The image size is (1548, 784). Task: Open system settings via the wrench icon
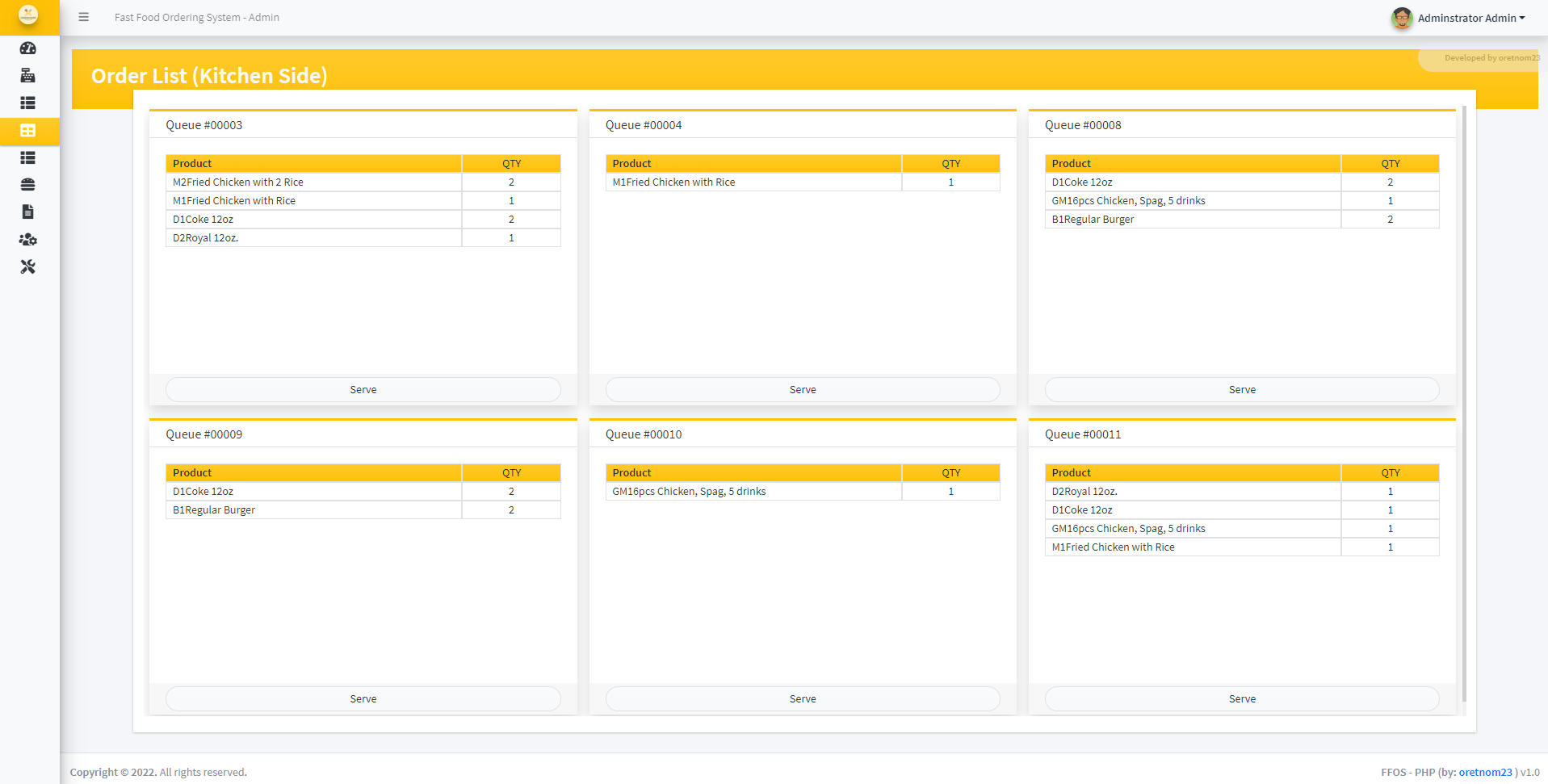click(x=28, y=266)
